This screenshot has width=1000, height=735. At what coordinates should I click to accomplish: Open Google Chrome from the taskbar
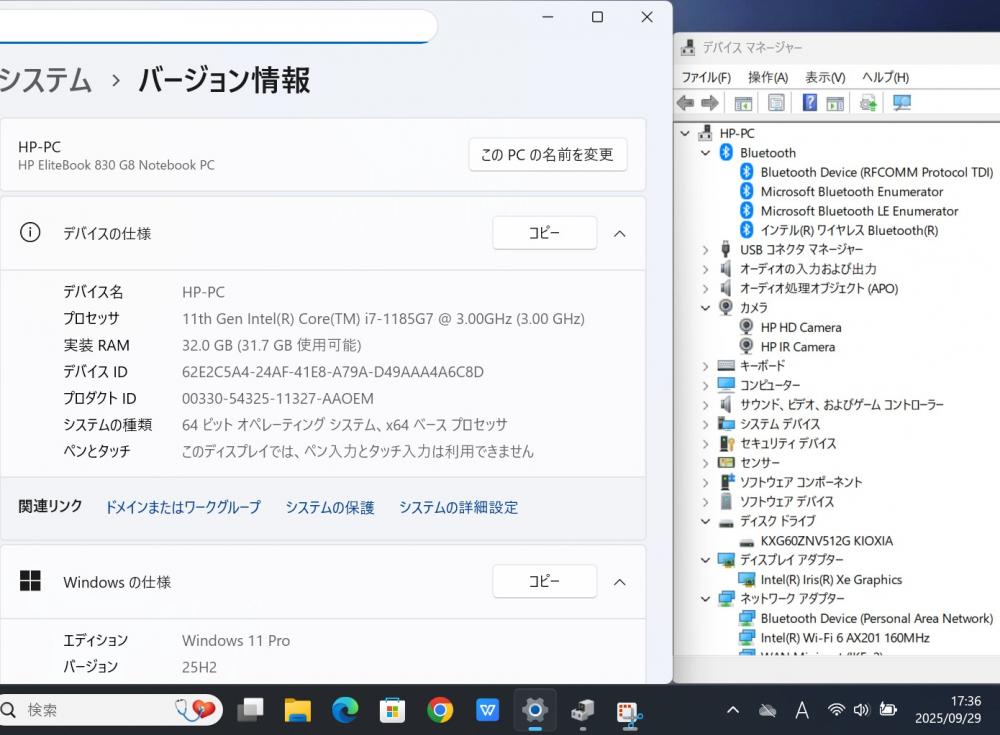440,710
